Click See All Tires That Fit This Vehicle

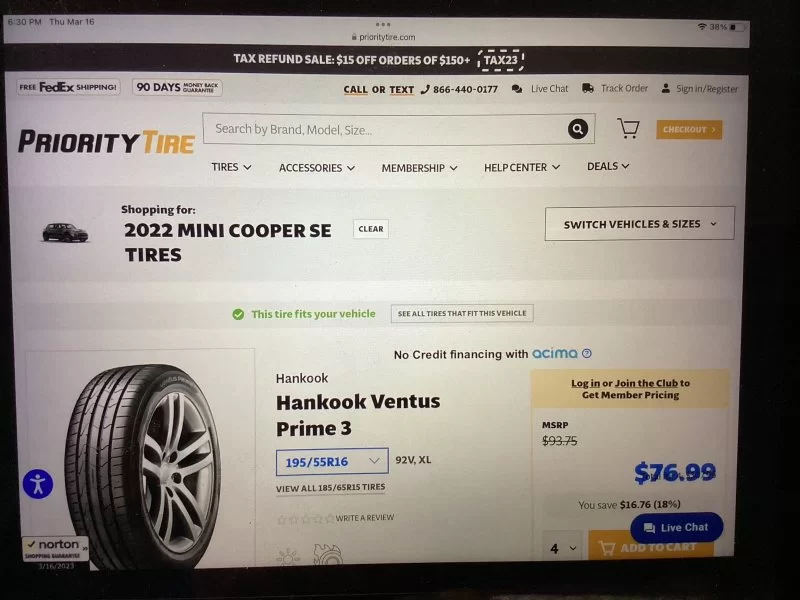click(x=462, y=313)
